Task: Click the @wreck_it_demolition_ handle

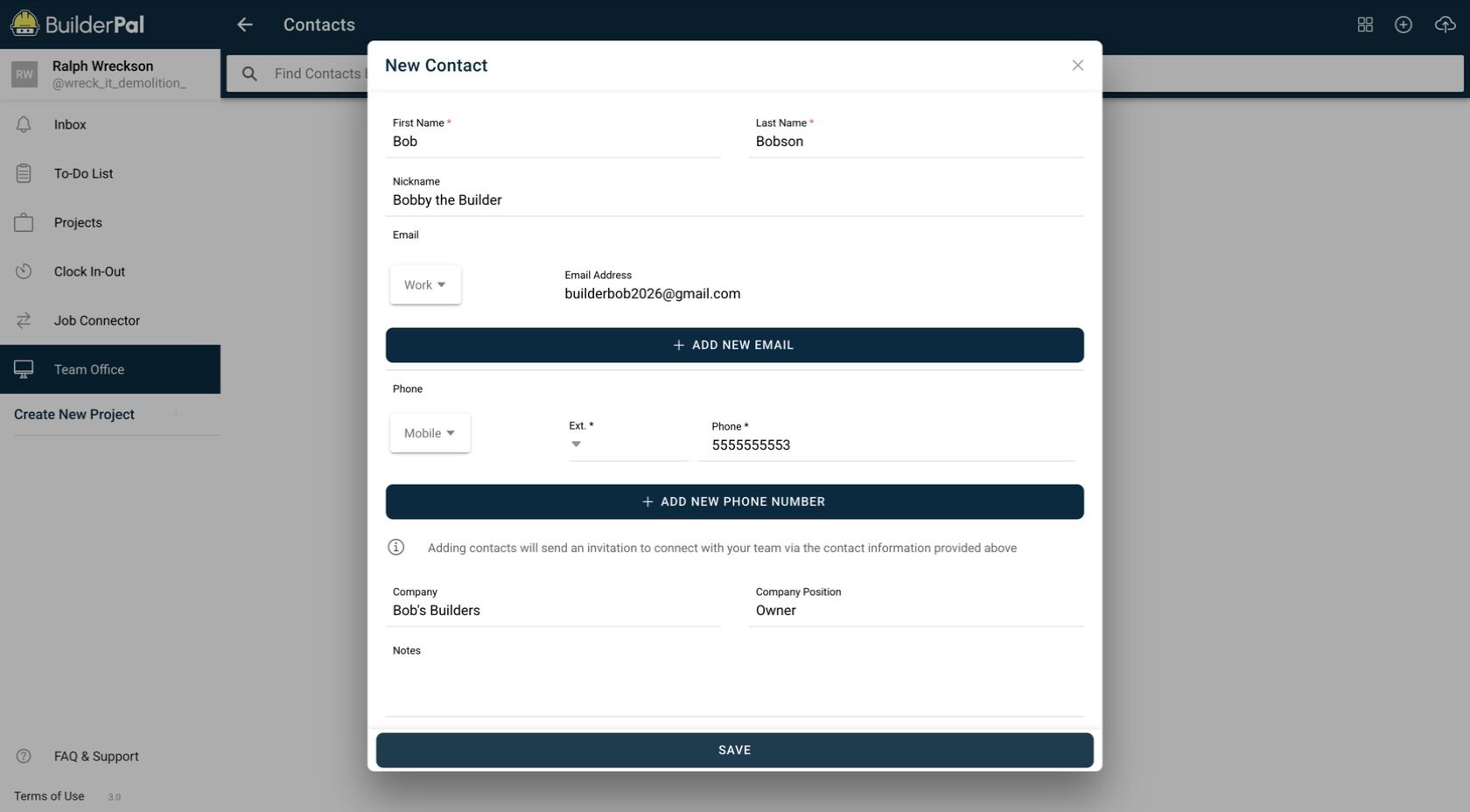Action: [x=119, y=83]
